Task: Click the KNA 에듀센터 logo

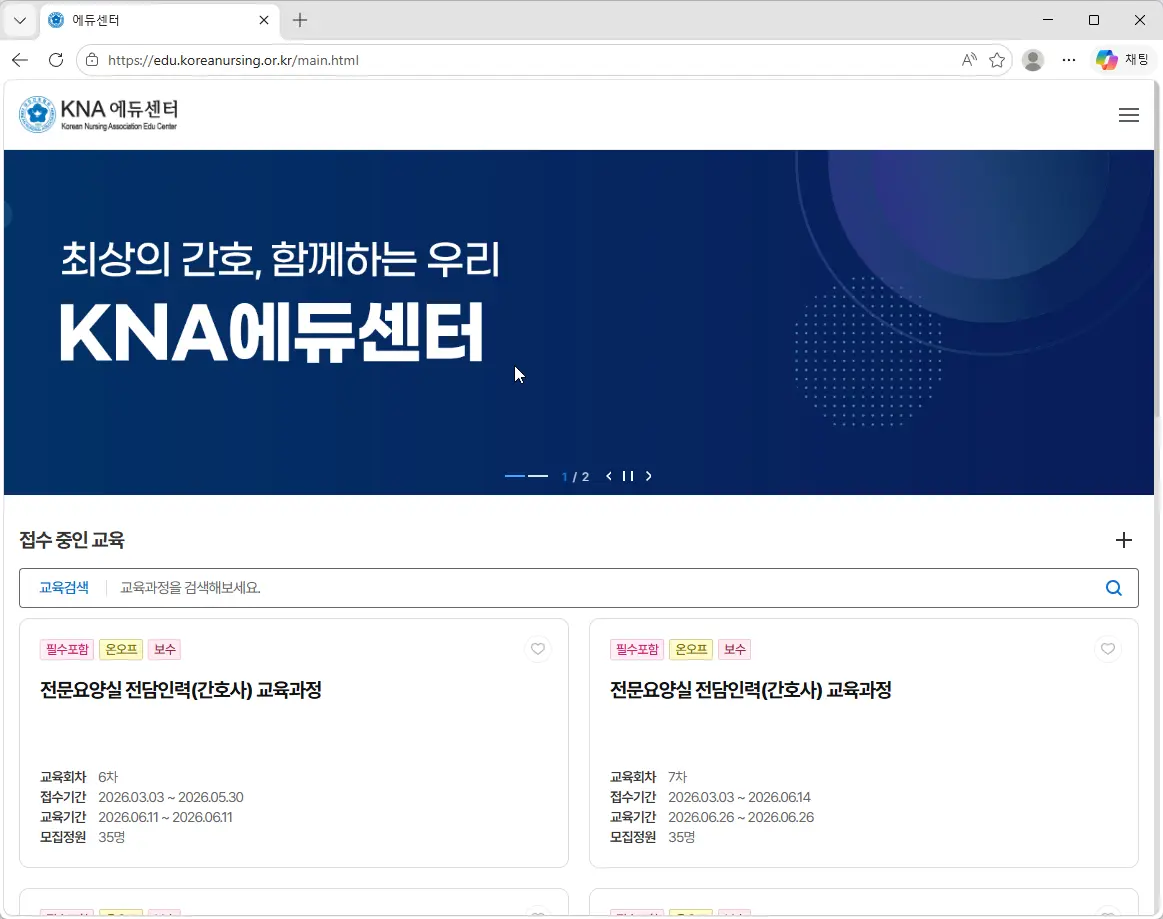Action: tap(99, 115)
